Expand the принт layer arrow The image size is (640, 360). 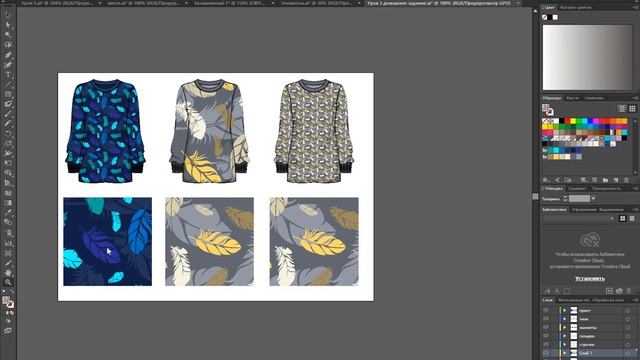pos(565,311)
